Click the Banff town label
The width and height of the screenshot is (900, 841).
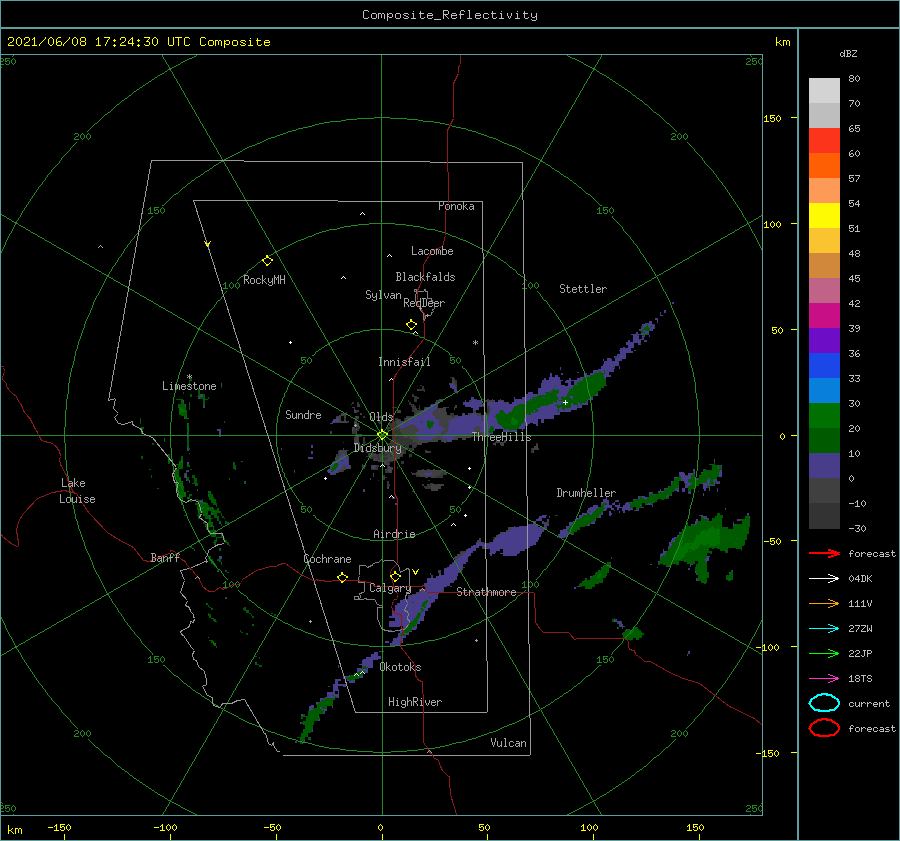[165, 557]
